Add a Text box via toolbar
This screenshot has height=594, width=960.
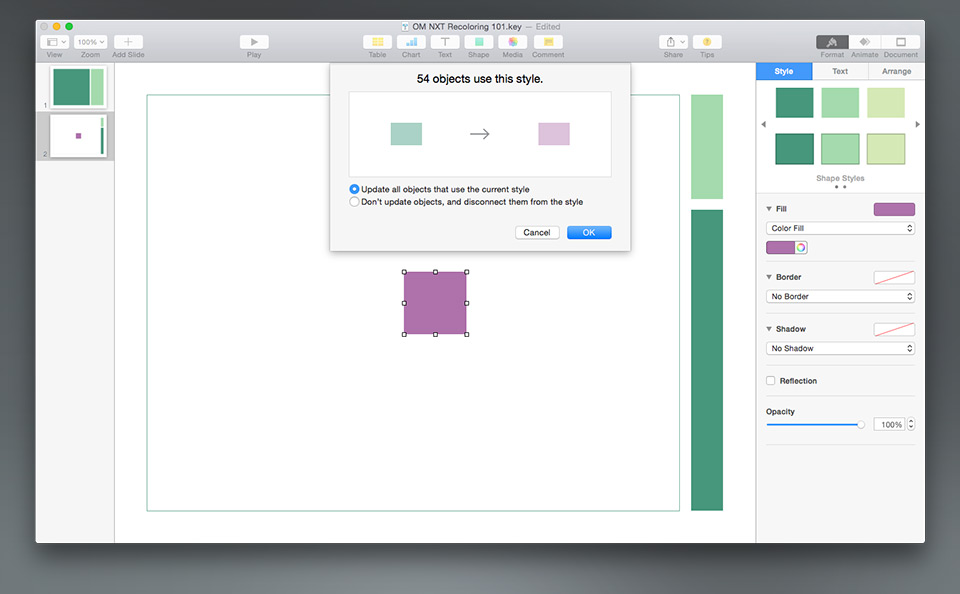point(445,42)
